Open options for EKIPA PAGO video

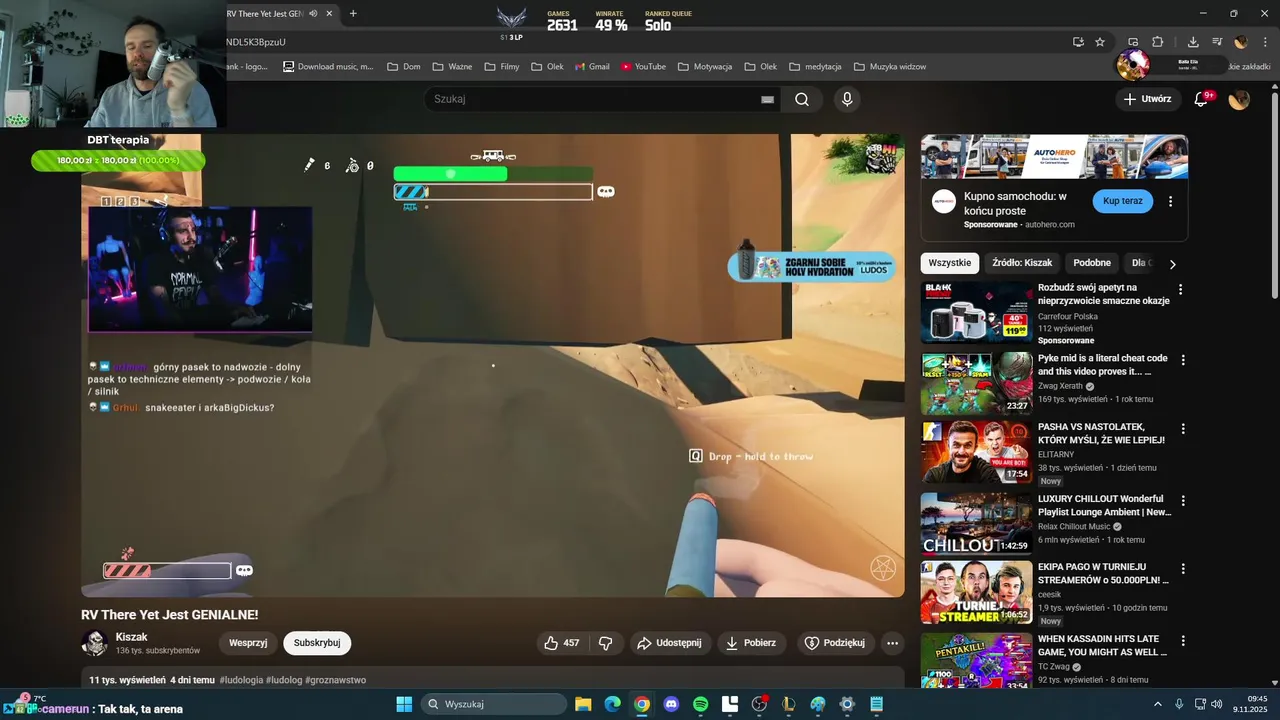click(x=1183, y=569)
